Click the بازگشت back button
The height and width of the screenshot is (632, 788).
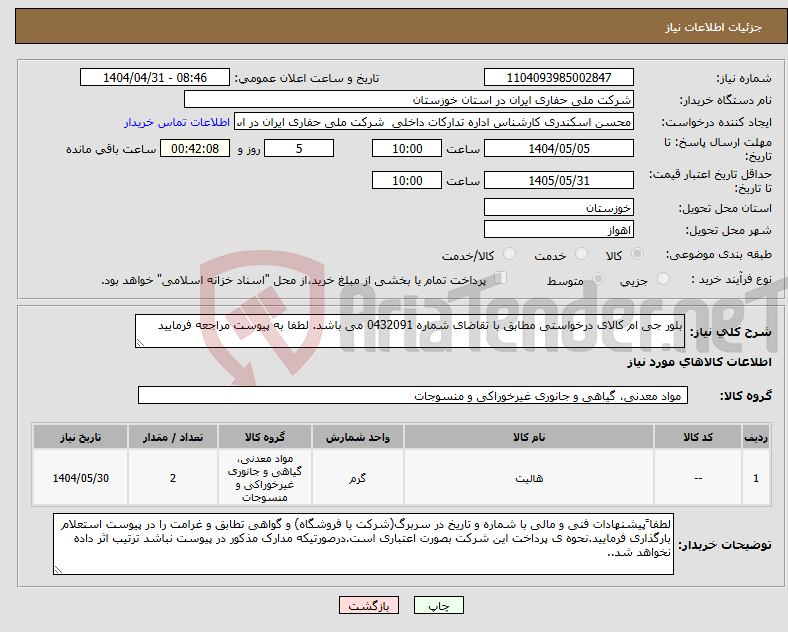click(x=369, y=605)
